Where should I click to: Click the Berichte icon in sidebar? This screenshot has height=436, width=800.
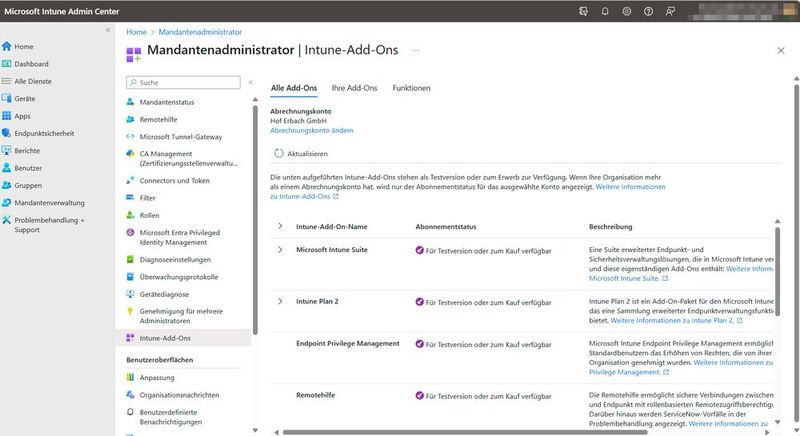(x=7, y=150)
